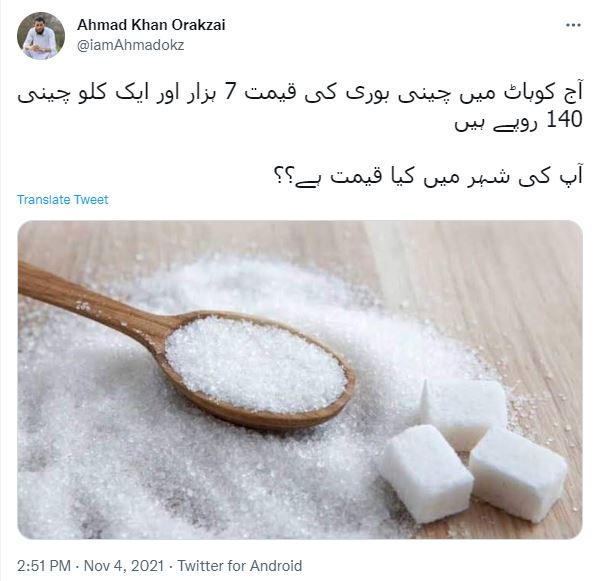Open the tweet's three-dot more options menu

(x=573, y=25)
